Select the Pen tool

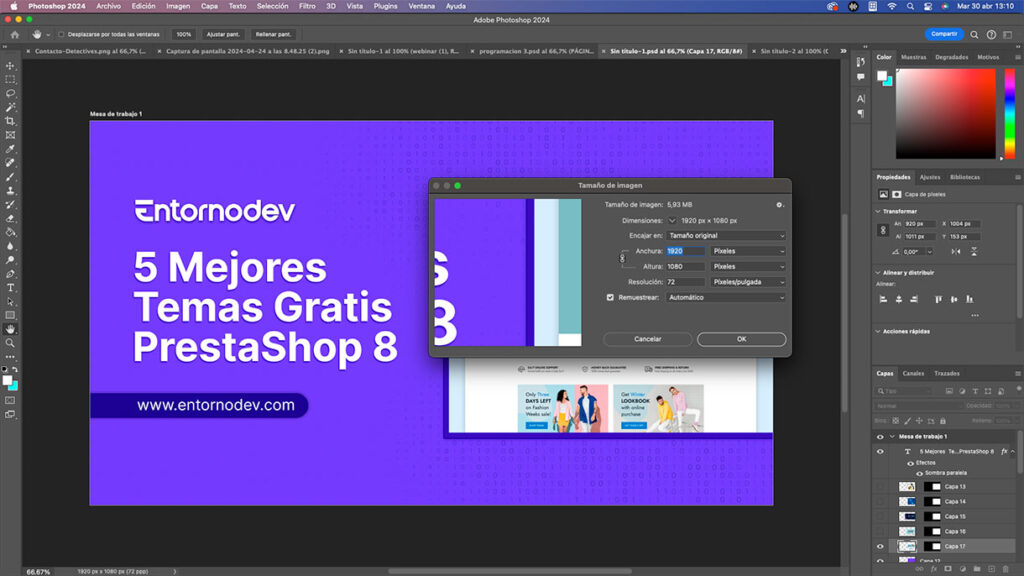pyautogui.click(x=10, y=274)
